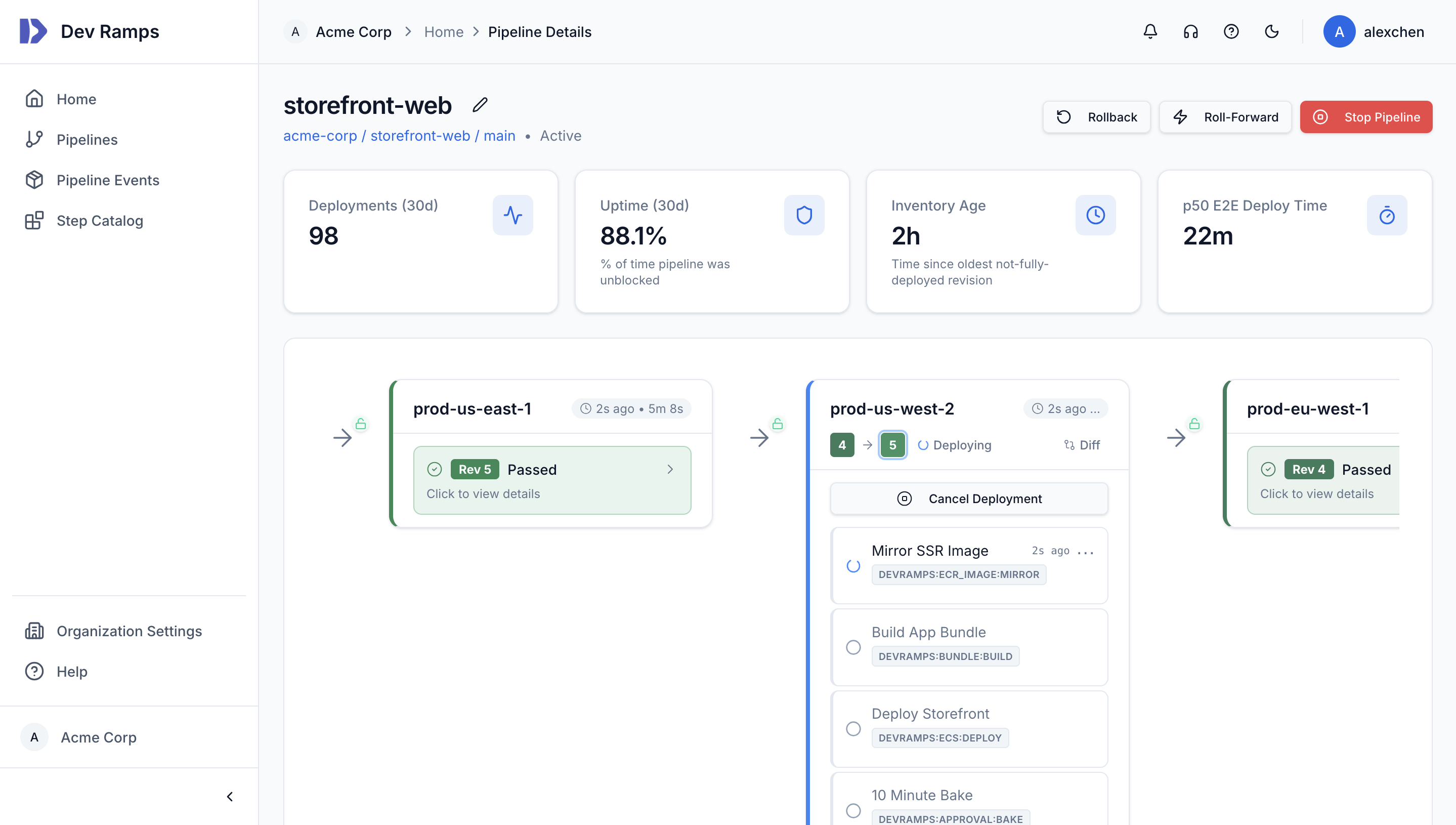Open the notifications bell
This screenshot has width=1456, height=825.
coord(1150,32)
